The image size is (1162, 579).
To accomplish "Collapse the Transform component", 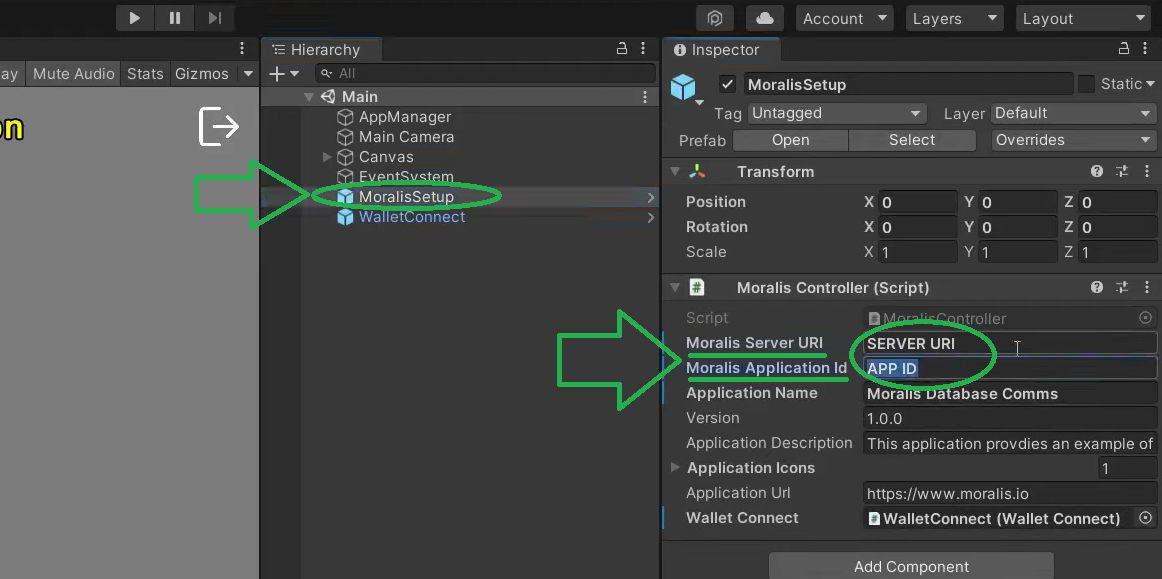I will 674,171.
